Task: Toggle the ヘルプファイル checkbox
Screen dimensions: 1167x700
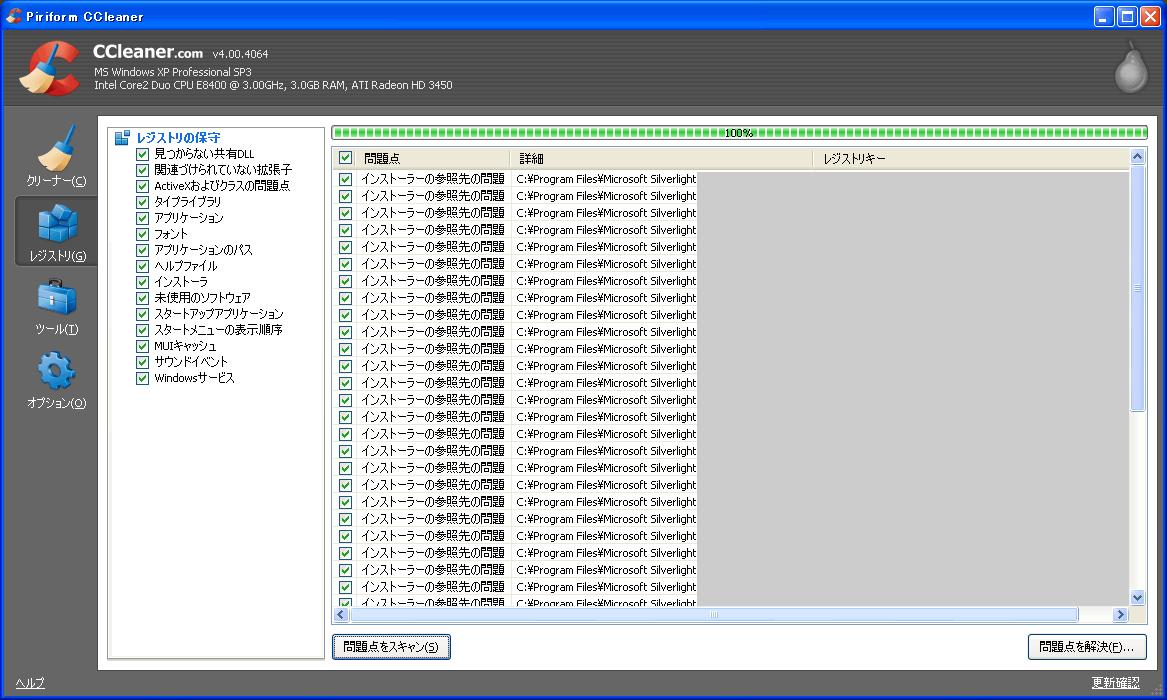Action: click(x=143, y=266)
